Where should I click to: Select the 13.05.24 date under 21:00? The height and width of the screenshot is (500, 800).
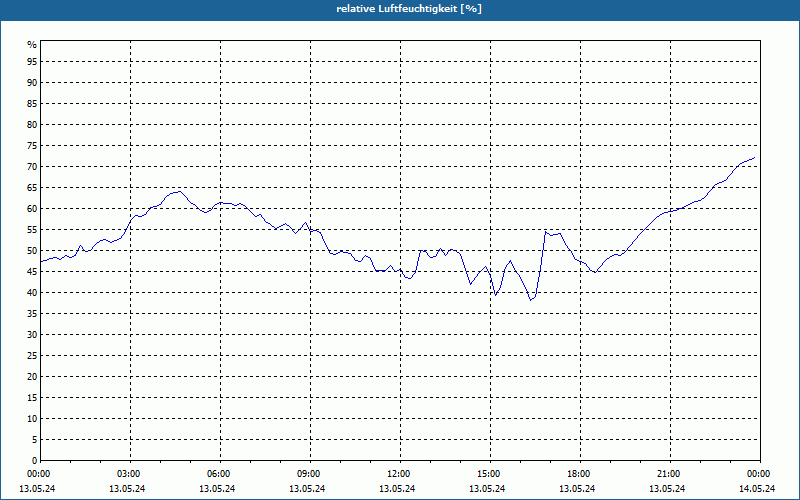click(x=667, y=489)
